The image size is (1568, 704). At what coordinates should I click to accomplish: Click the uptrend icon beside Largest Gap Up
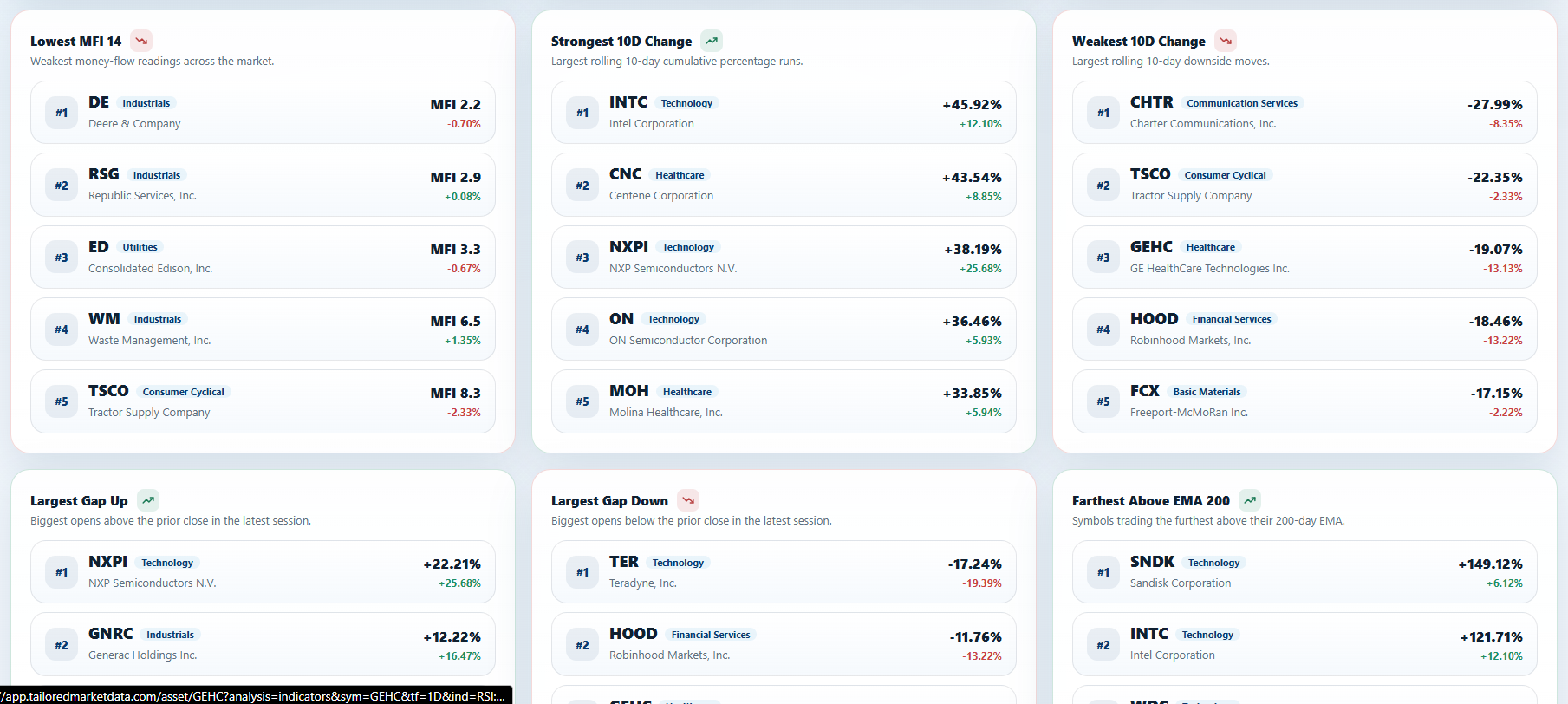(148, 500)
